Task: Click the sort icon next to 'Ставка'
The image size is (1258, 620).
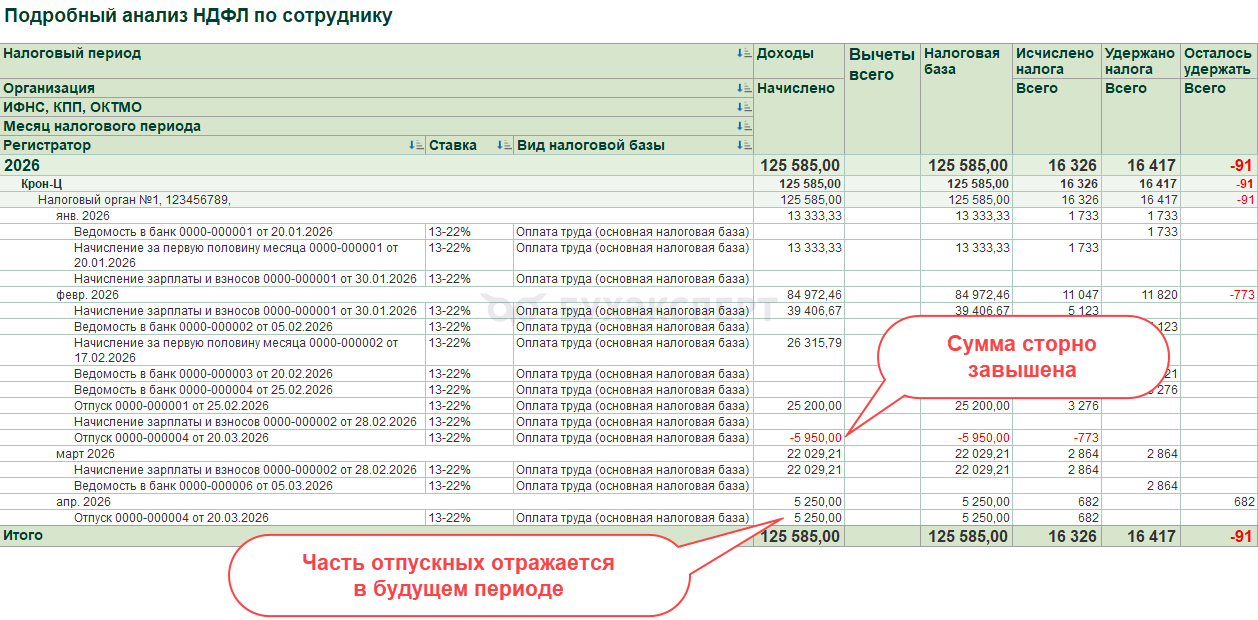Action: 504,145
